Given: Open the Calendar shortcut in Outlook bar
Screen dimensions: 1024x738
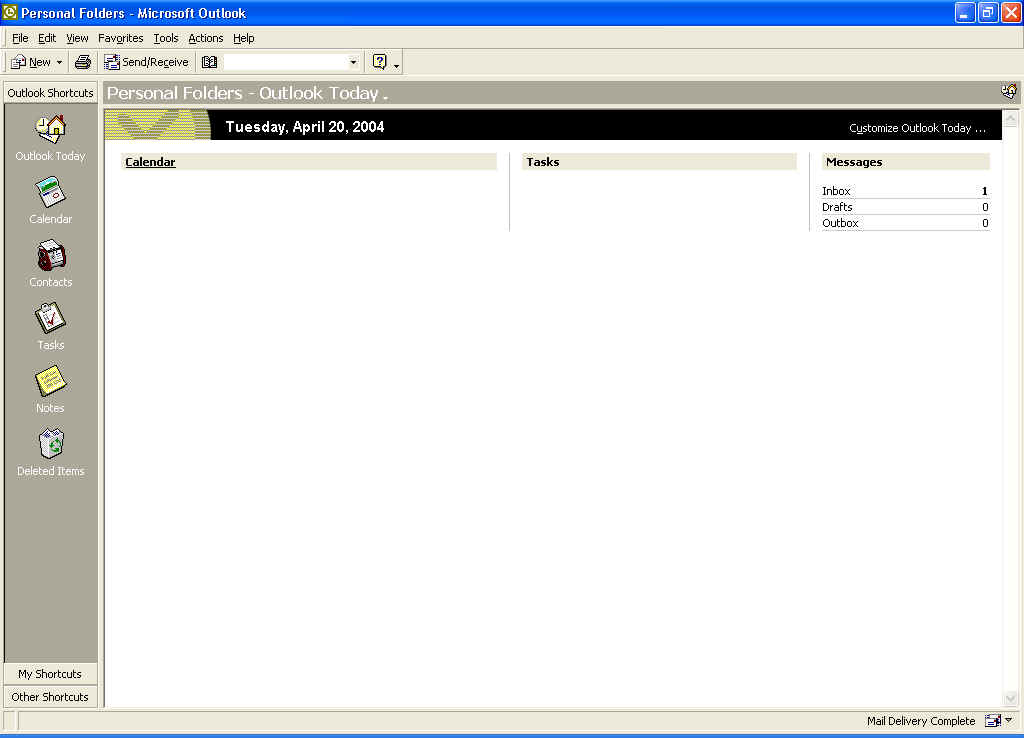Looking at the screenshot, I should point(50,192).
